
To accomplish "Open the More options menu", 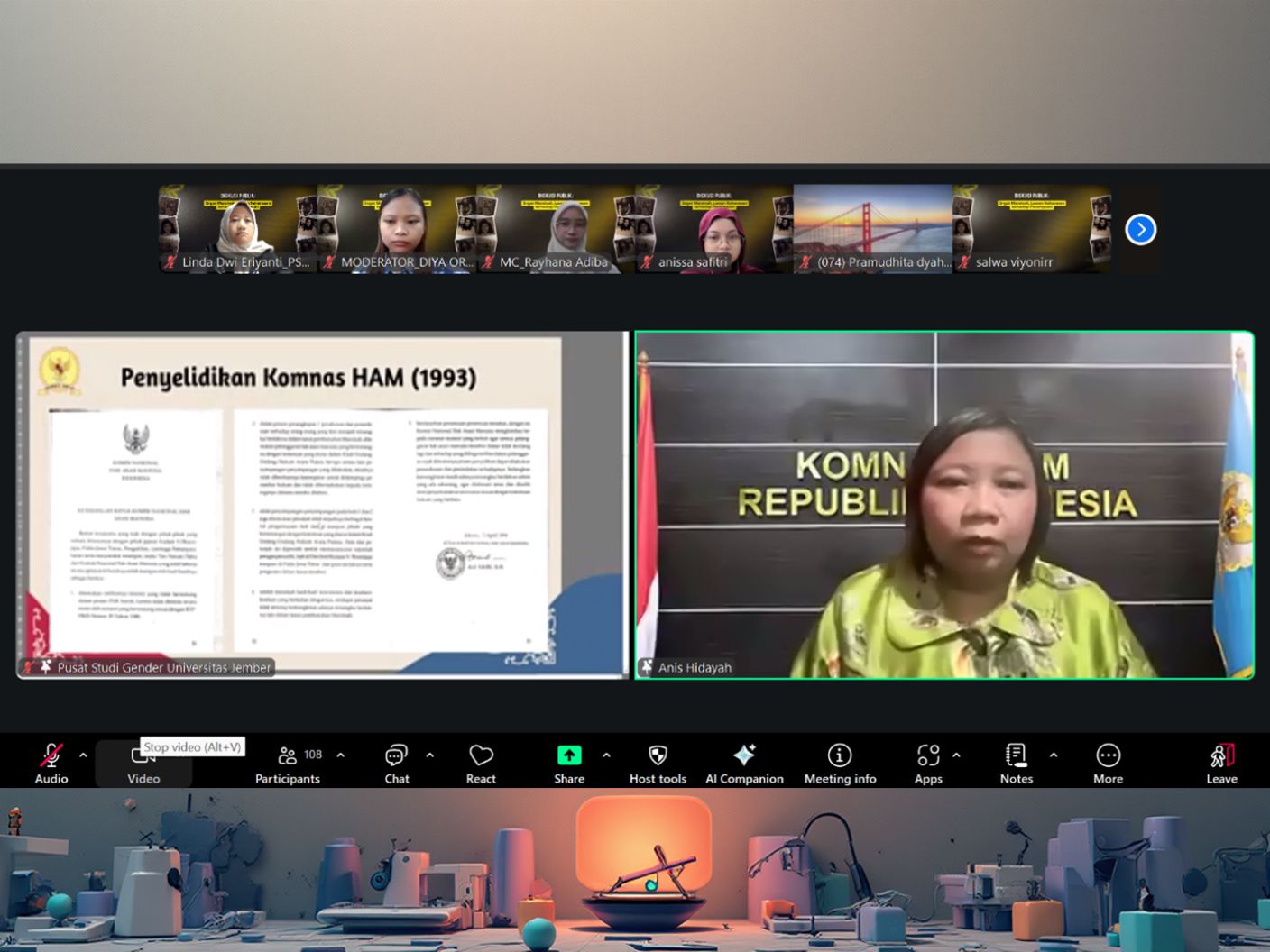I will pyautogui.click(x=1108, y=763).
